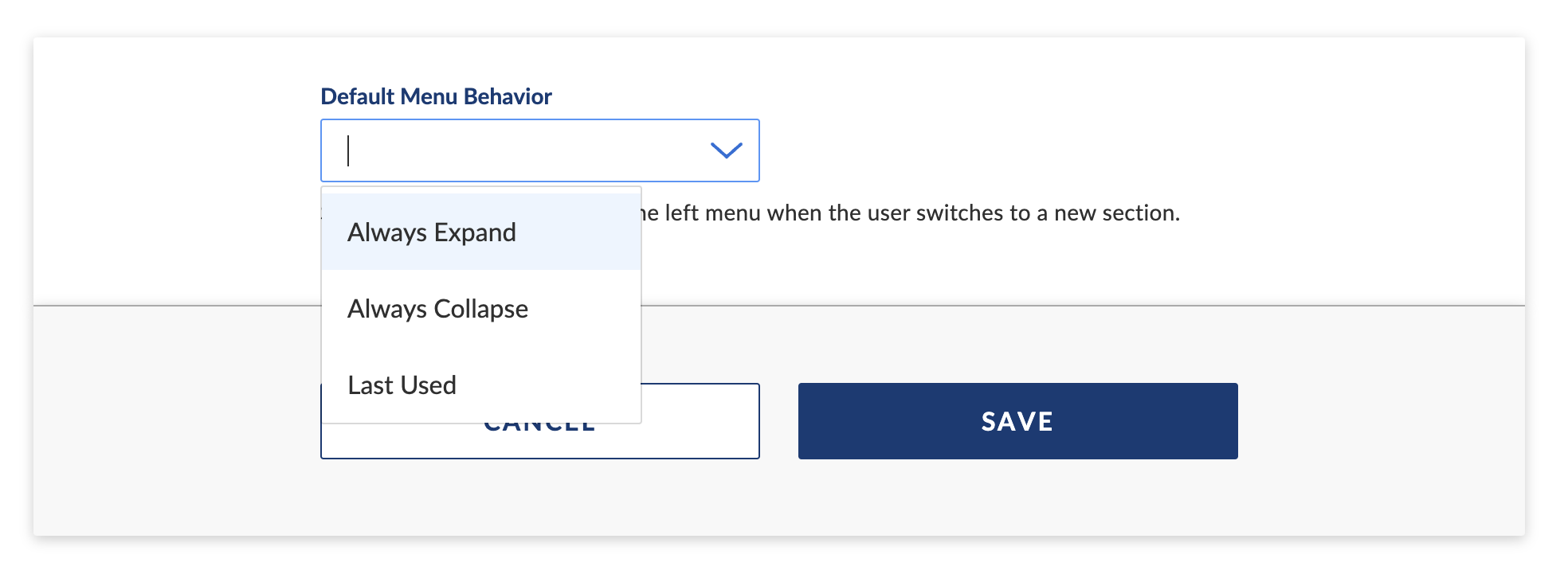This screenshot has width=1568, height=570.
Task: Click white panel area right of the dropdown
Action: [x=1139, y=150]
